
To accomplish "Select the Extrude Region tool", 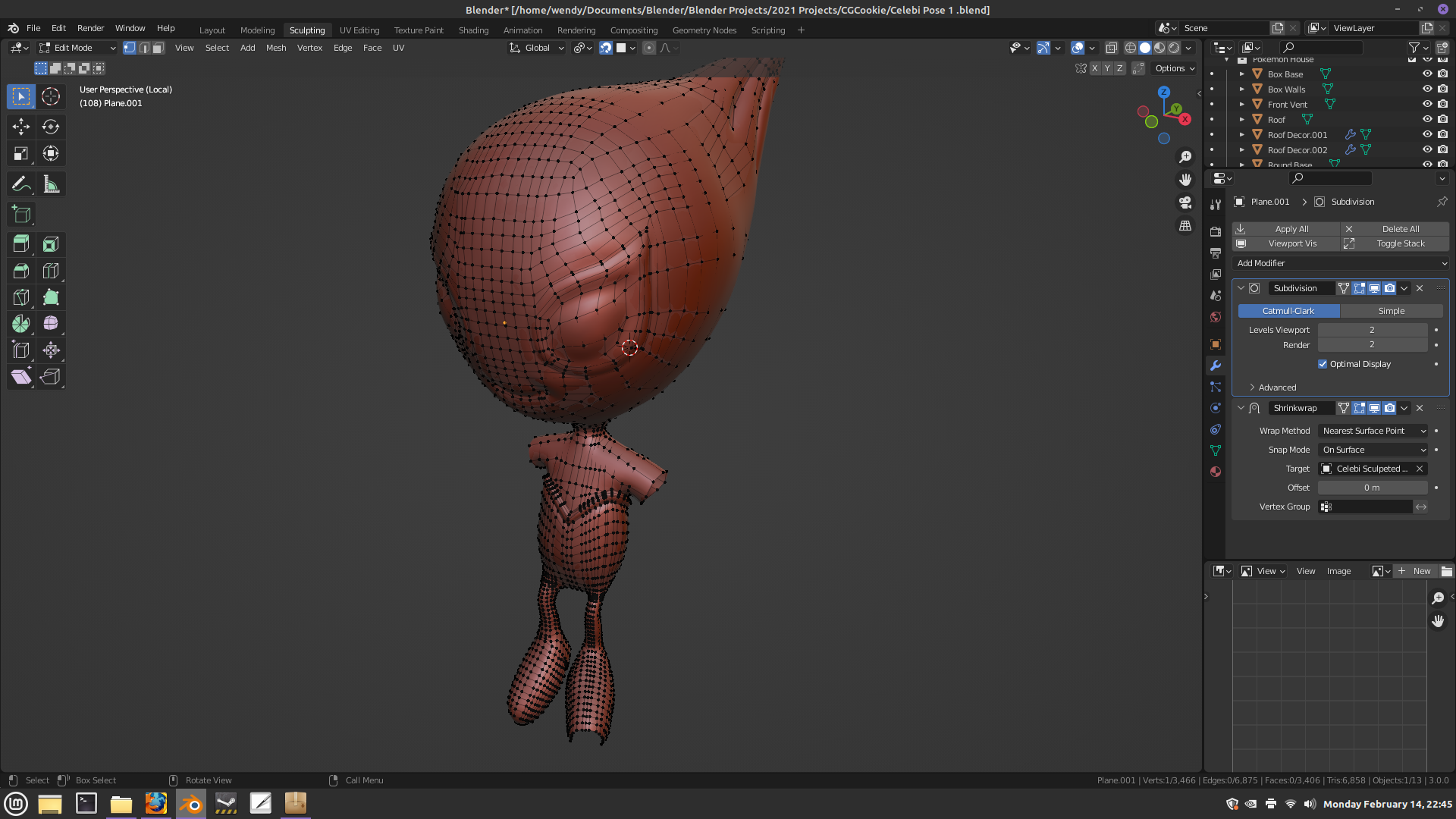I will click(x=20, y=244).
